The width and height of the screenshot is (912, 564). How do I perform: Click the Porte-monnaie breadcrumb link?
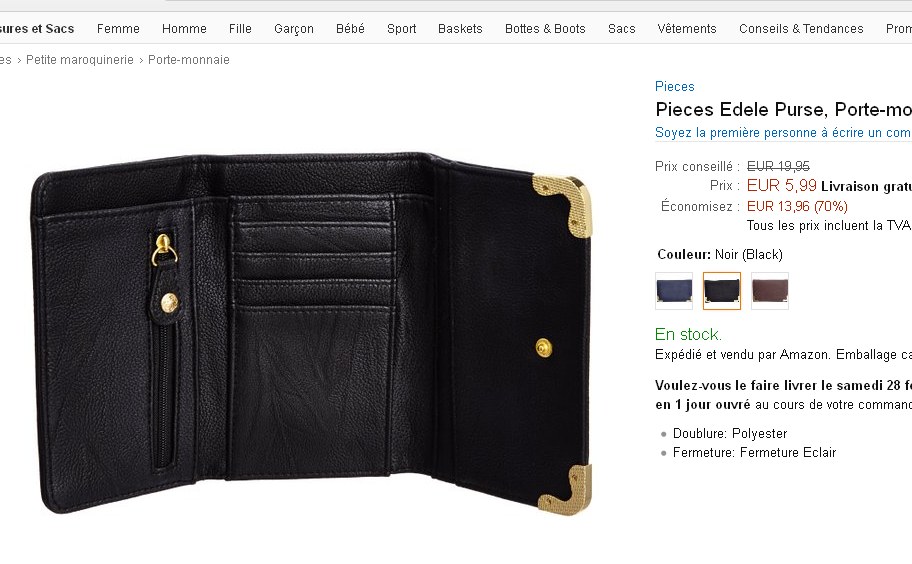point(189,60)
